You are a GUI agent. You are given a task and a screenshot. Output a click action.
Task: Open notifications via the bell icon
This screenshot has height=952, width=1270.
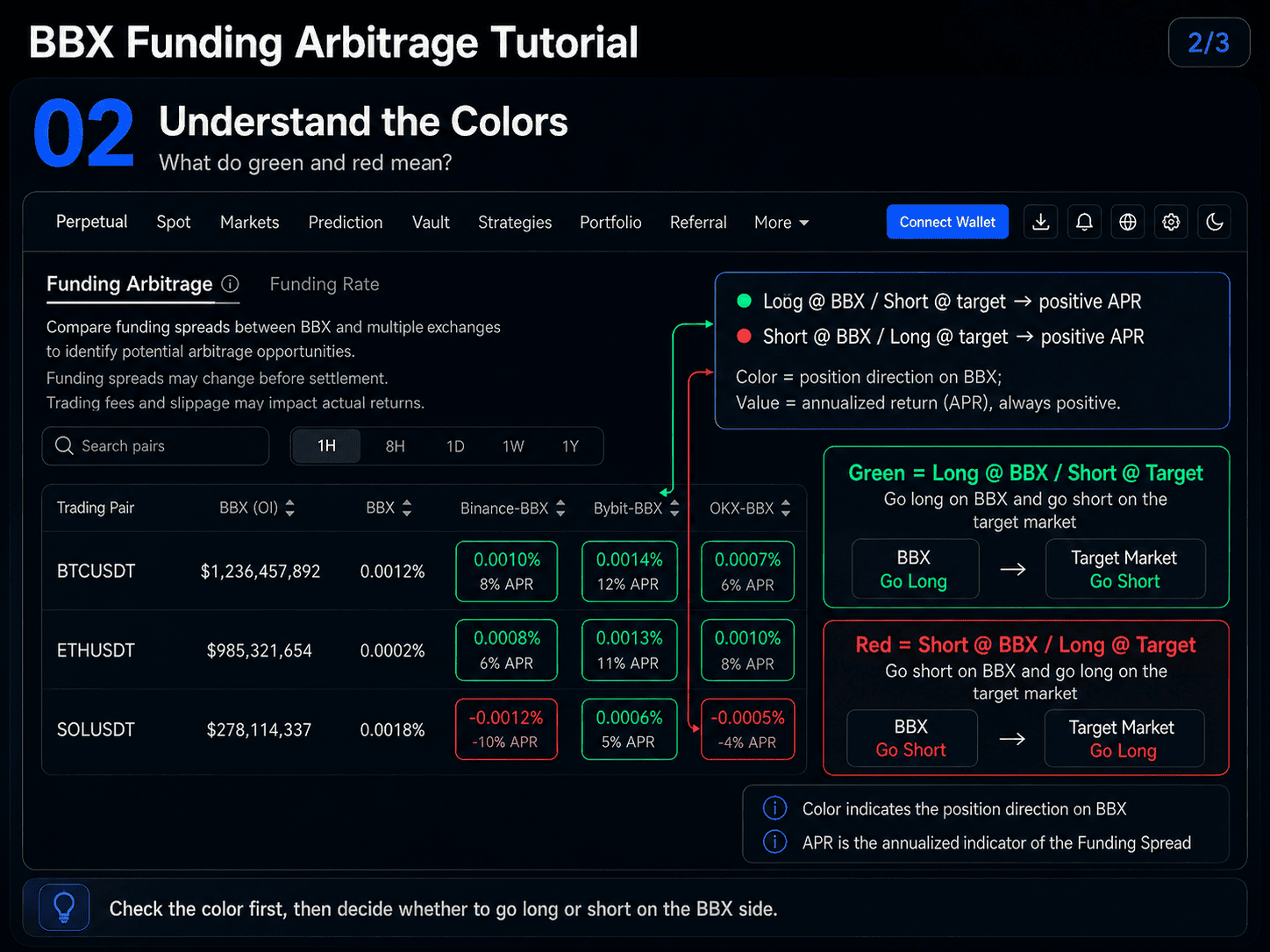click(x=1084, y=222)
